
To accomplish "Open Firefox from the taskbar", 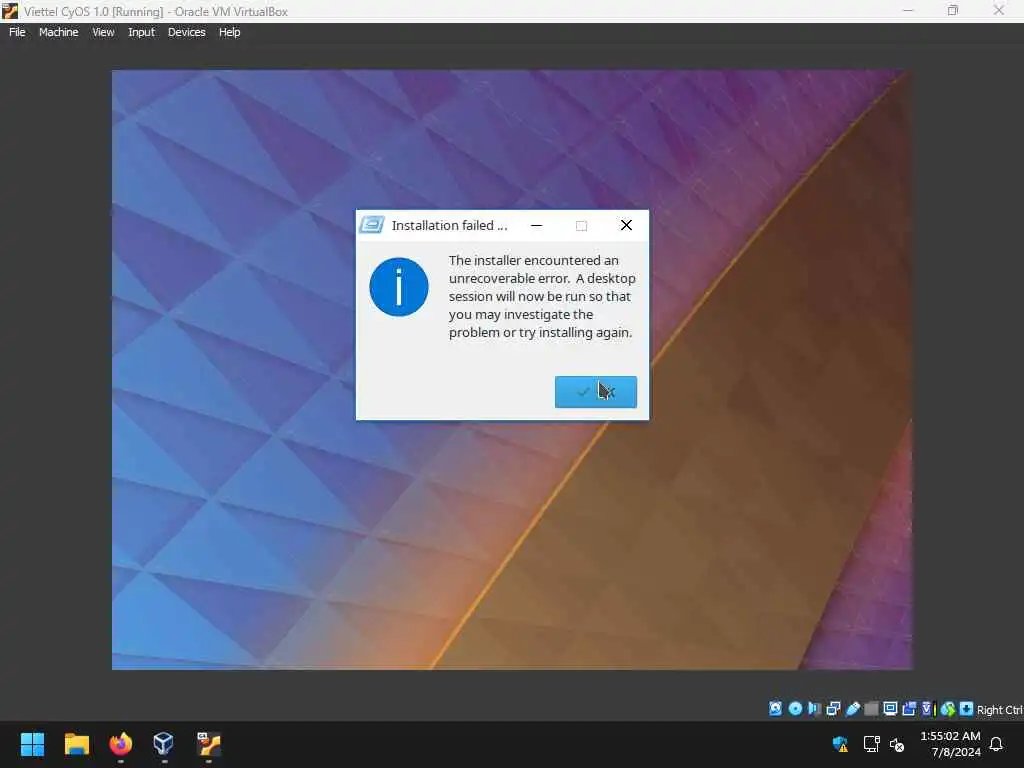I will [x=120, y=744].
